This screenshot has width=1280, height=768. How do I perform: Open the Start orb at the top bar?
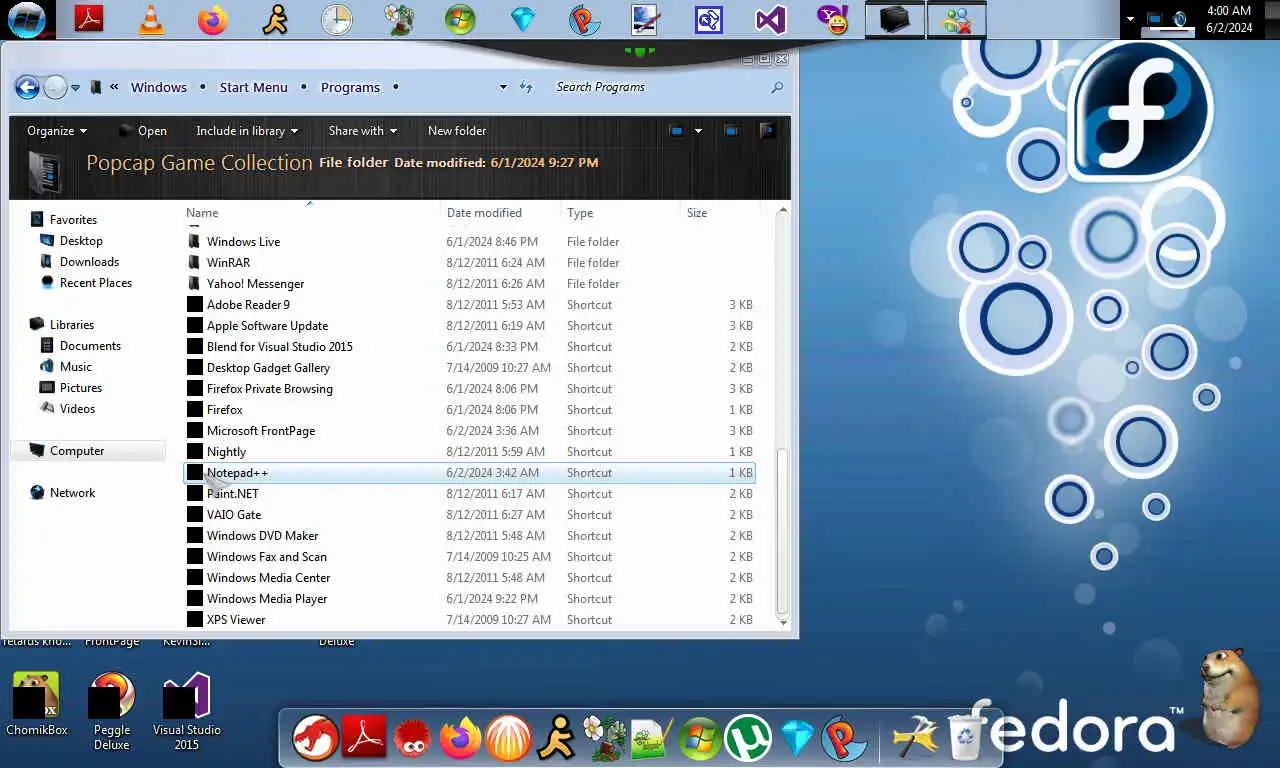point(26,19)
